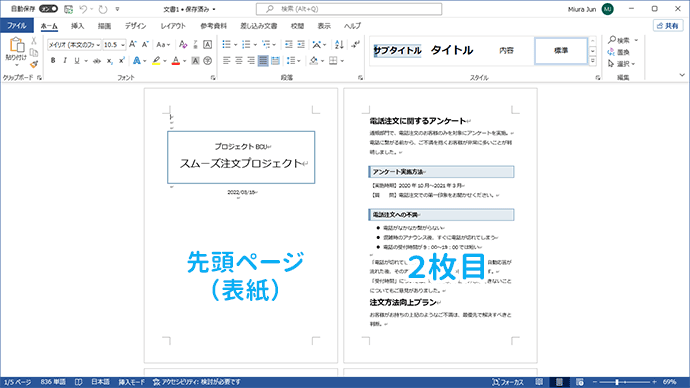The image size is (690, 388).
Task: Toggle italic formatting
Action: point(65,61)
